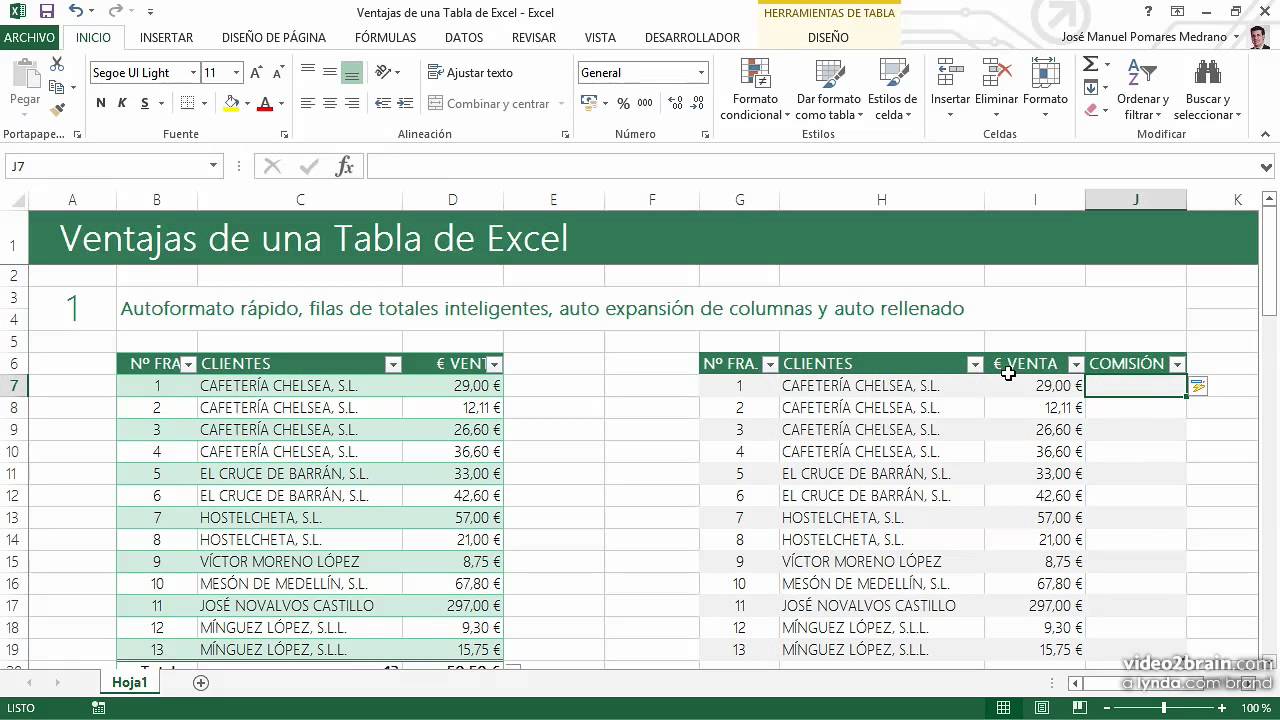Viewport: 1280px width, 720px height.
Task: Click the insert function fx icon
Action: click(344, 166)
